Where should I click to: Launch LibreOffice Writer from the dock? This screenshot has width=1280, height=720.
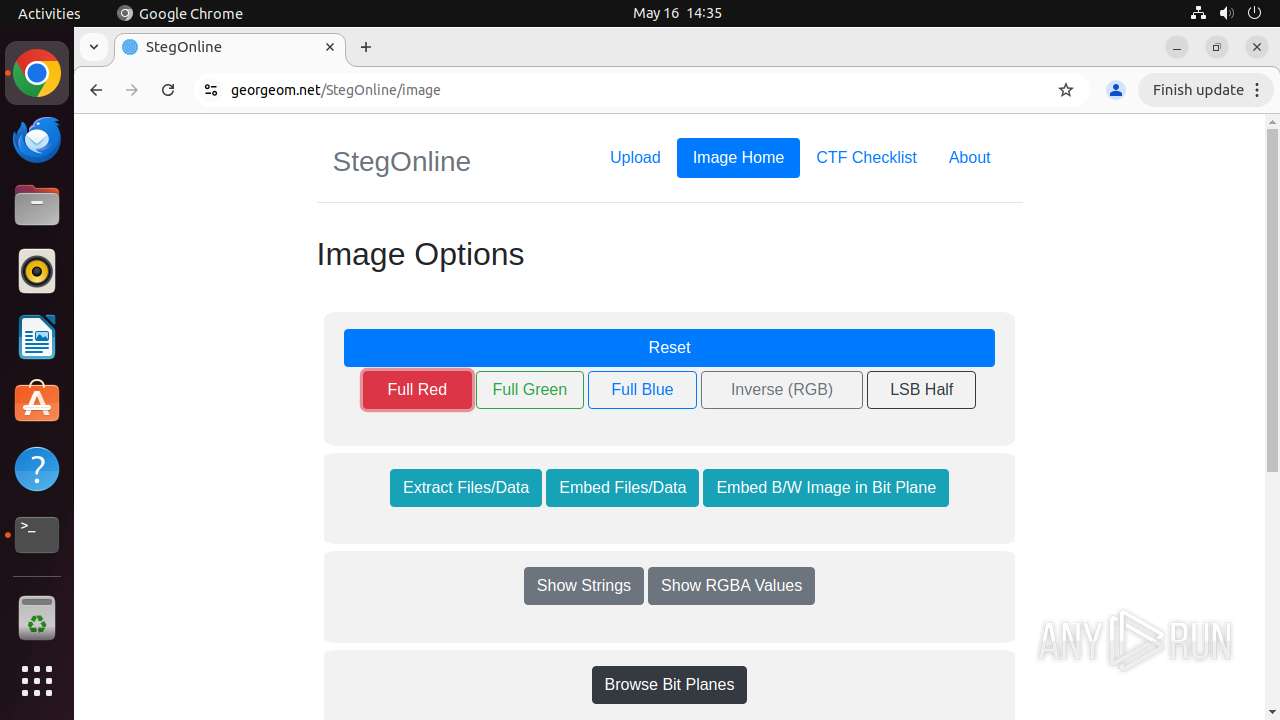click(x=37, y=337)
